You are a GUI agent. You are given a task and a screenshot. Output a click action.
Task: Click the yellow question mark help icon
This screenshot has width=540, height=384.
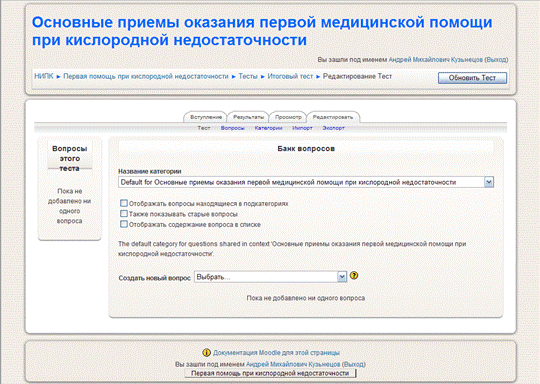click(x=354, y=276)
